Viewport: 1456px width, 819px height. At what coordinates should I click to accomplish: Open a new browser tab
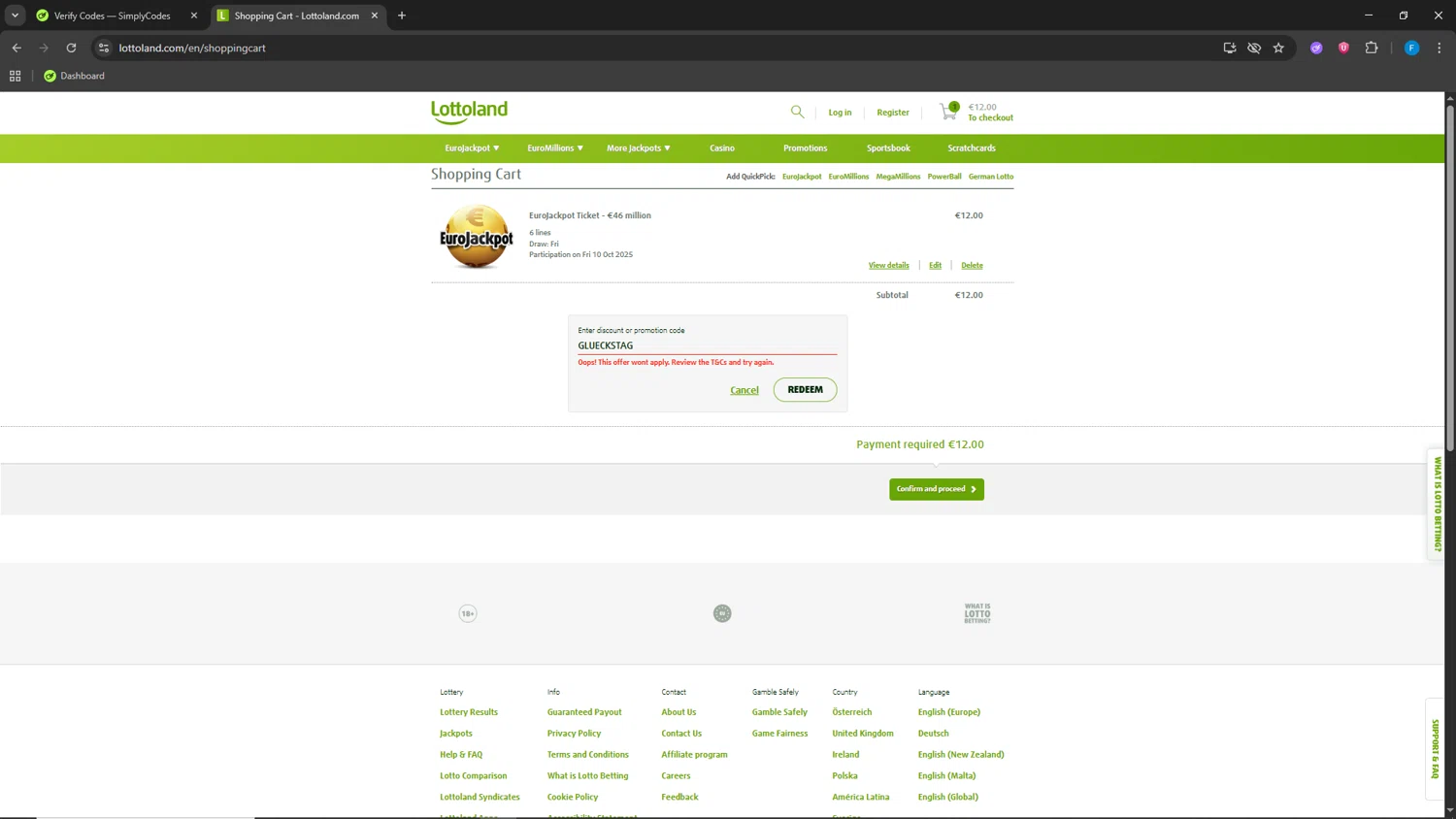(x=402, y=16)
